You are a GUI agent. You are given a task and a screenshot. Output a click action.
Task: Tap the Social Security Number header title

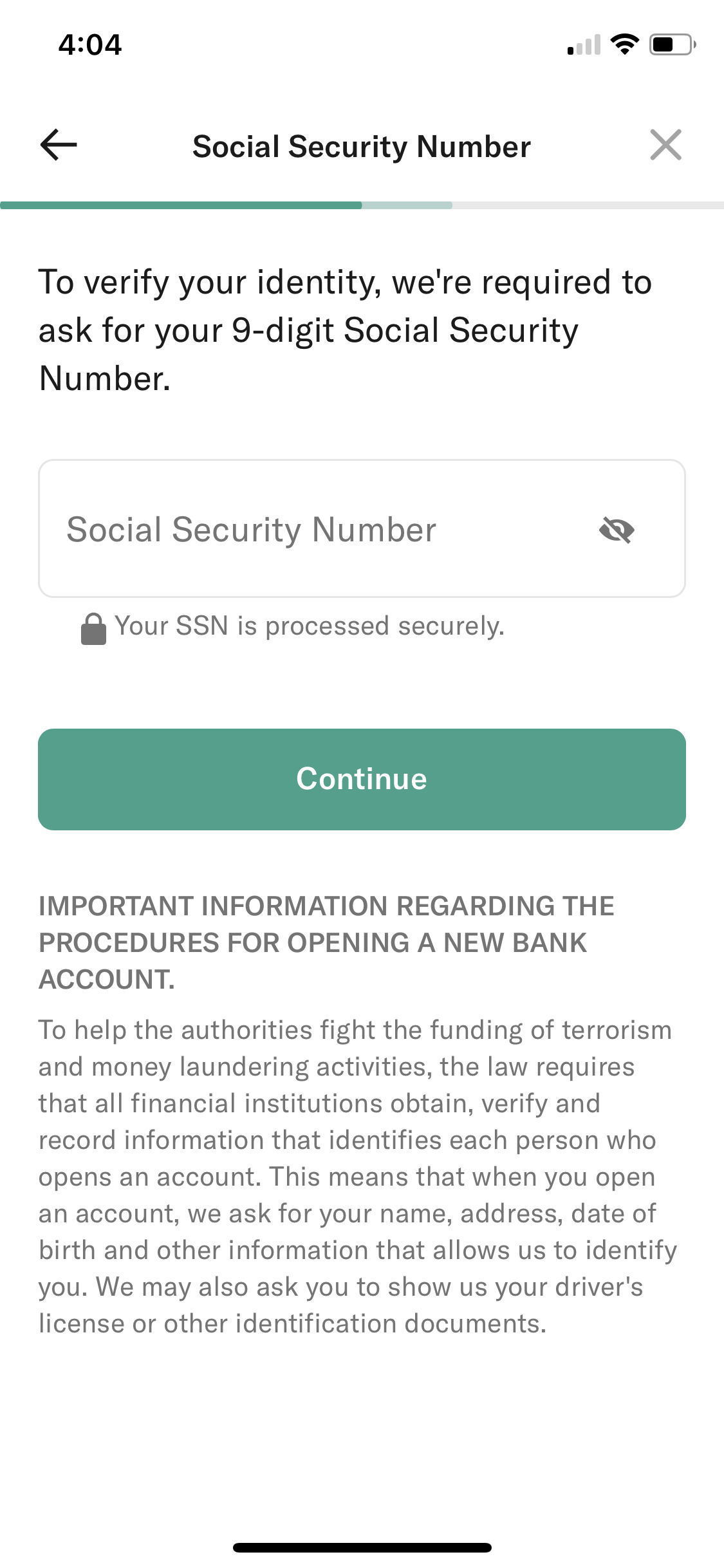tap(362, 146)
